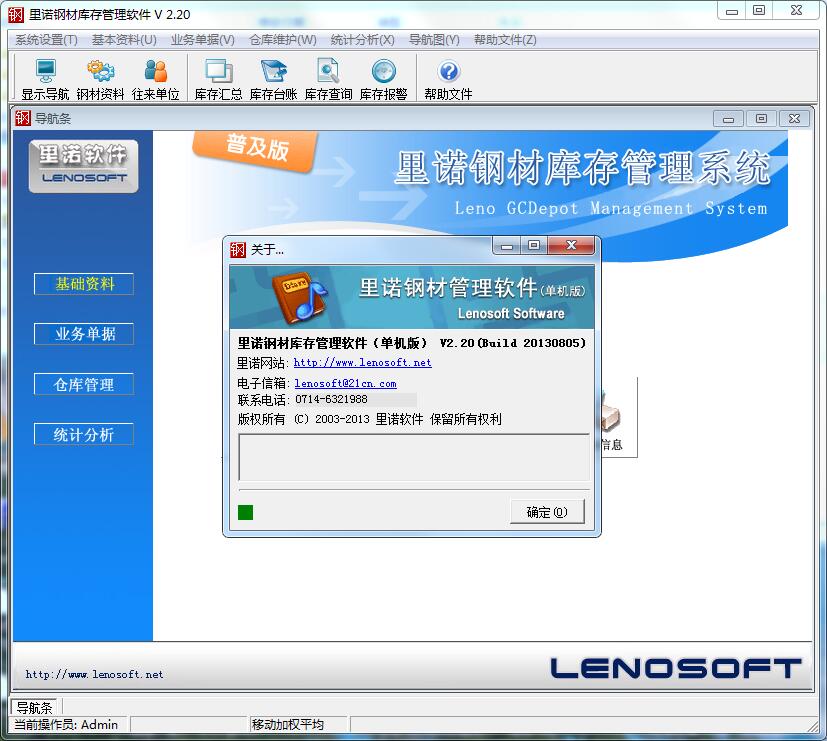The image size is (827, 741).
Task: Click the LENOSOFT footer logo
Action: [676, 668]
